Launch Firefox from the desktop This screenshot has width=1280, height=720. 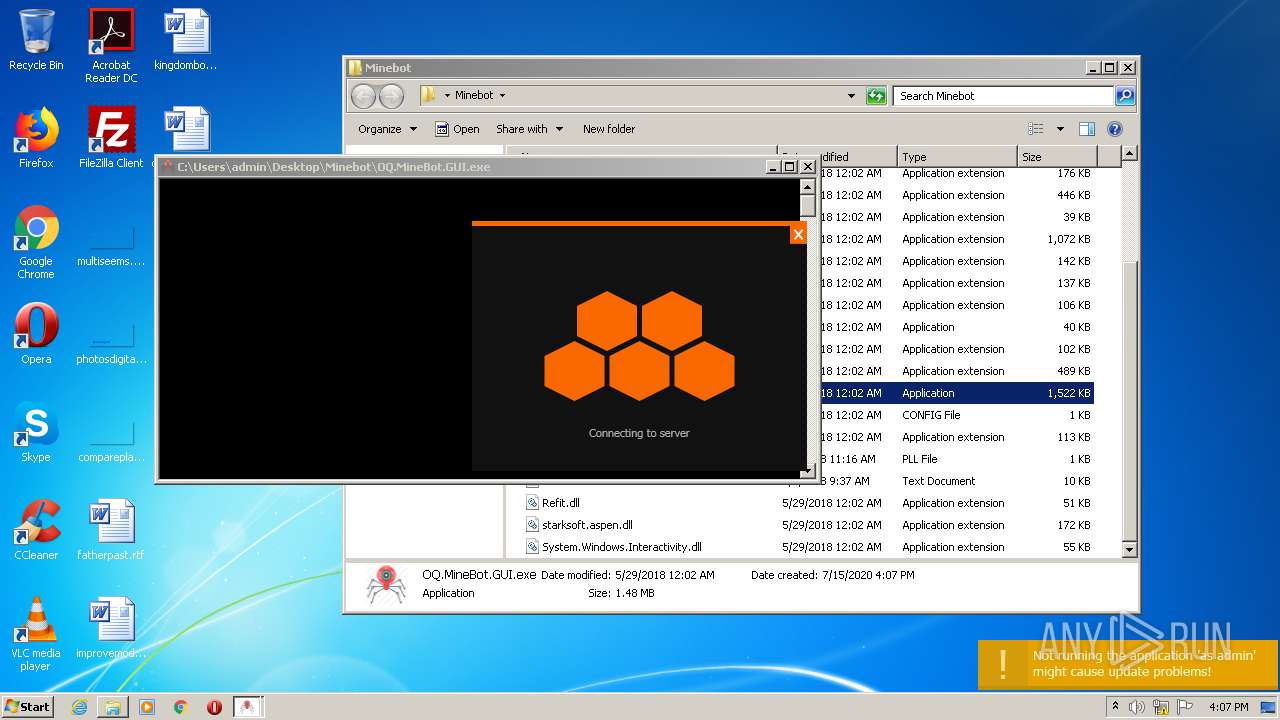[36, 138]
